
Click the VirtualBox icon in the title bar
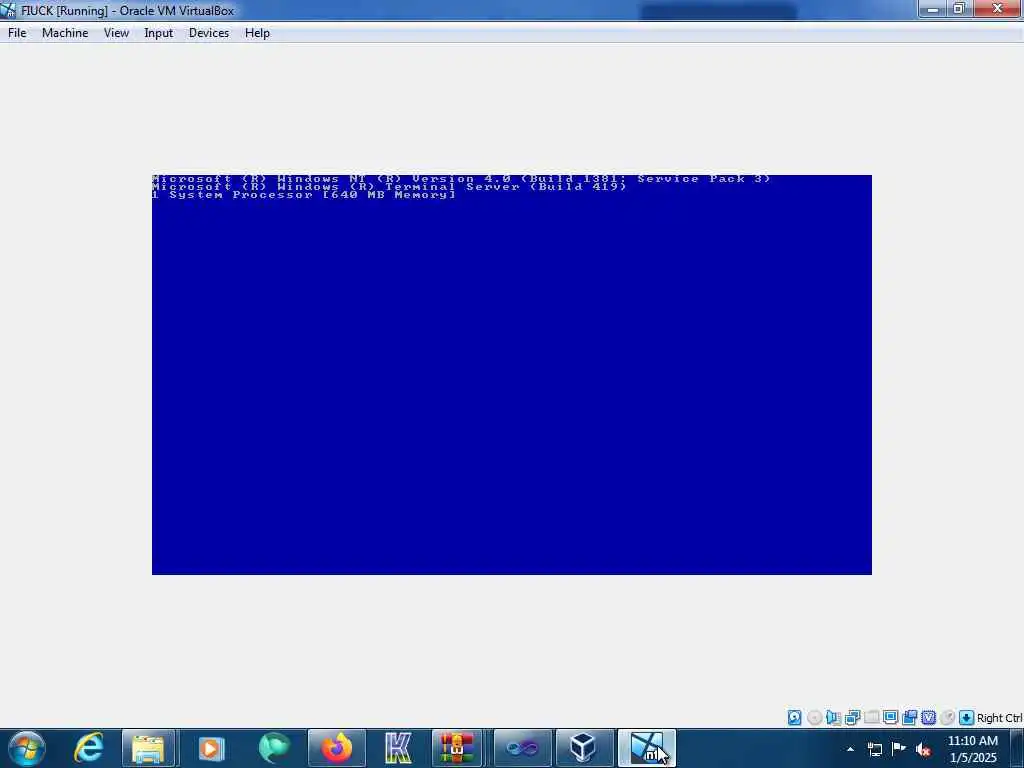(x=8, y=10)
